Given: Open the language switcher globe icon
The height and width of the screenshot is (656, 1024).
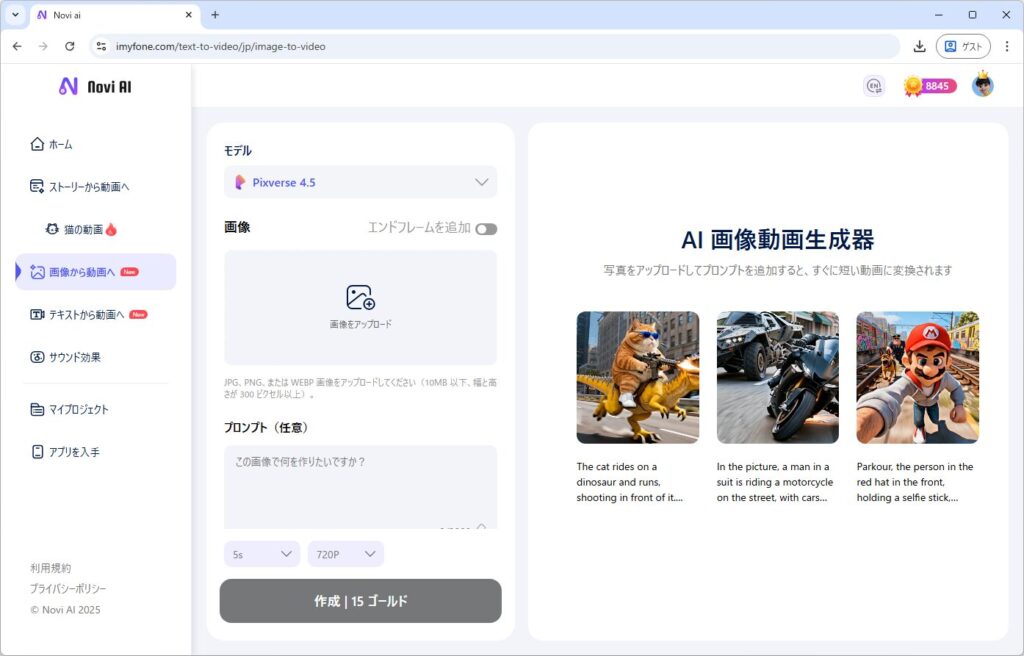Looking at the screenshot, I should point(874,86).
